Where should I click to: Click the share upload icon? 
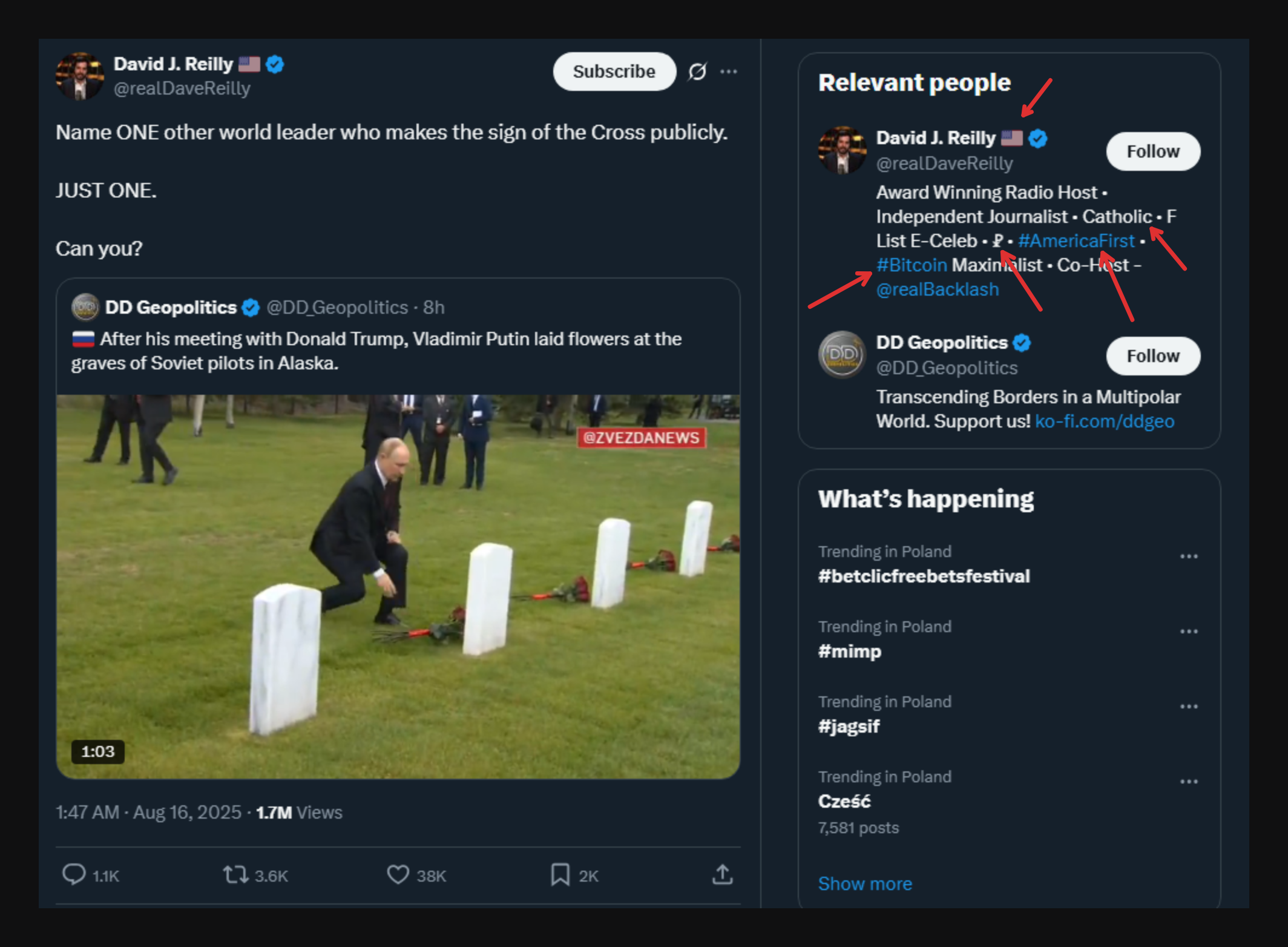[723, 875]
